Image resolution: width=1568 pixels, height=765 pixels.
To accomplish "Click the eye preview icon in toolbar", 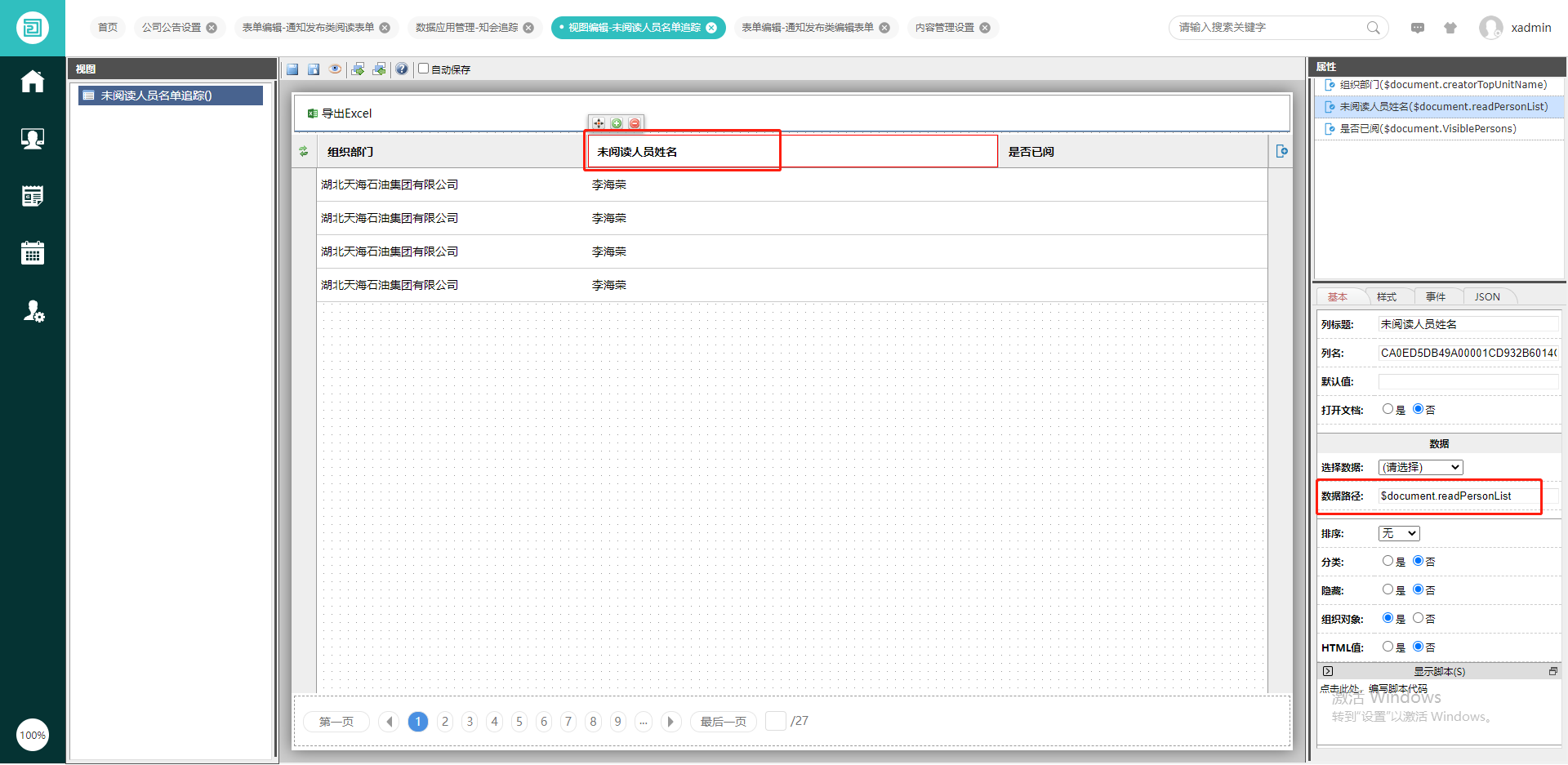I will tap(335, 69).
